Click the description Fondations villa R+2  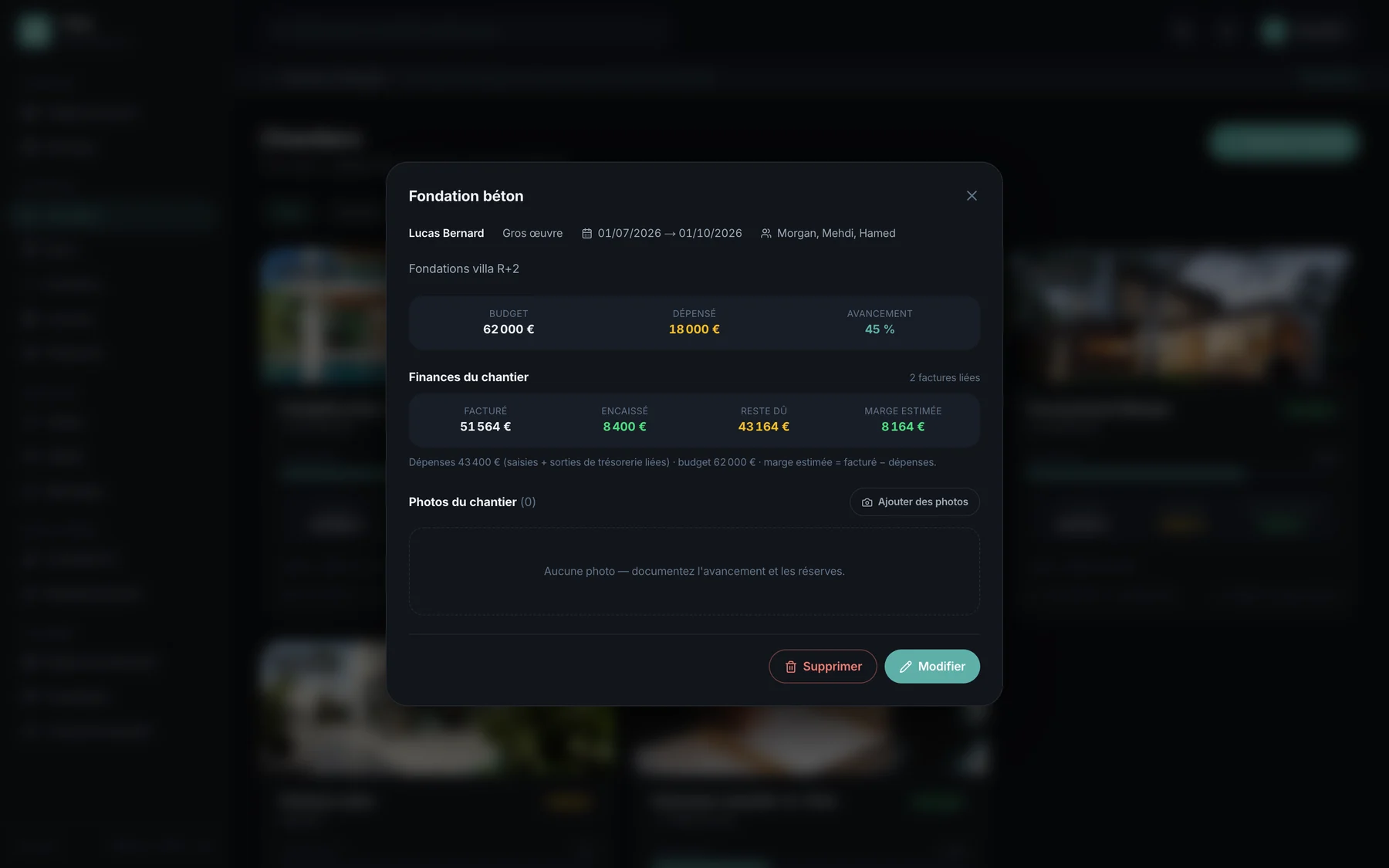click(x=464, y=269)
